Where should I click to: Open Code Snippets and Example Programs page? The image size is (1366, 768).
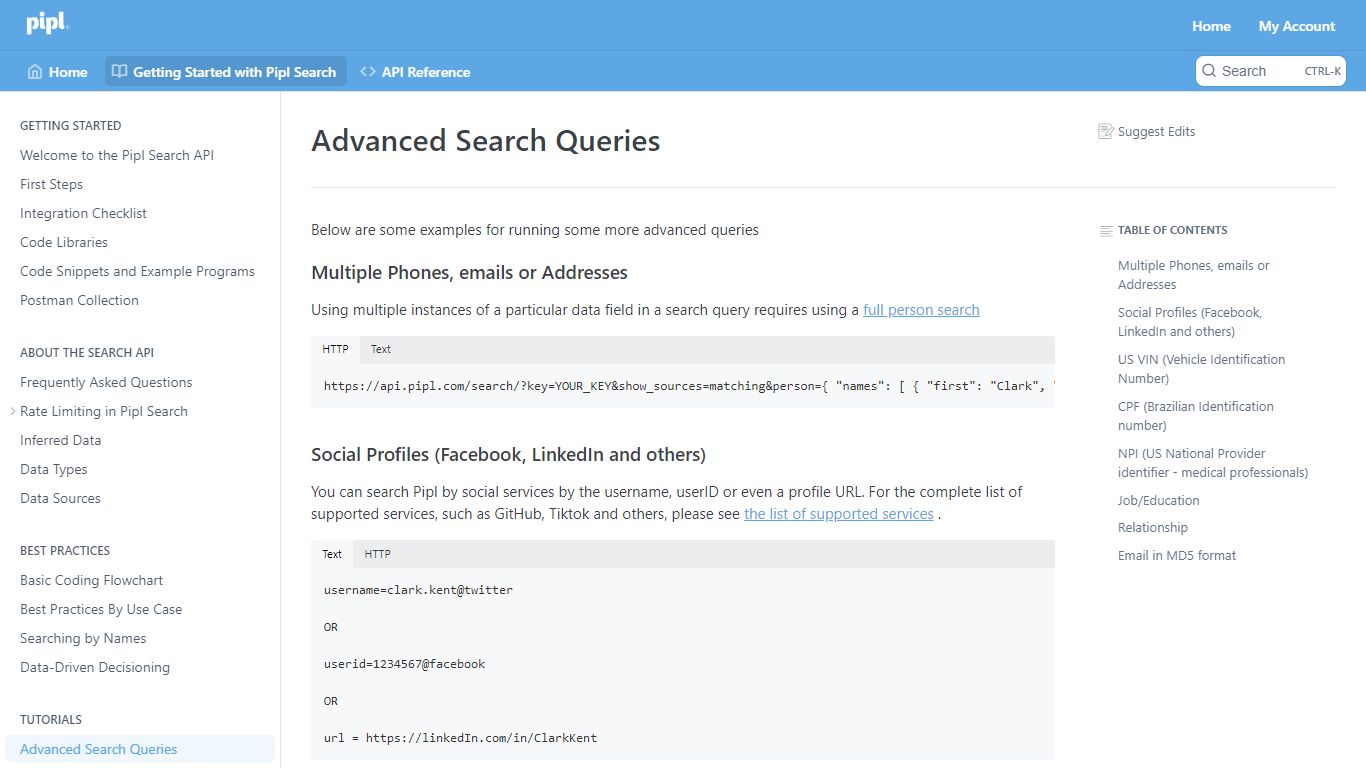137,271
